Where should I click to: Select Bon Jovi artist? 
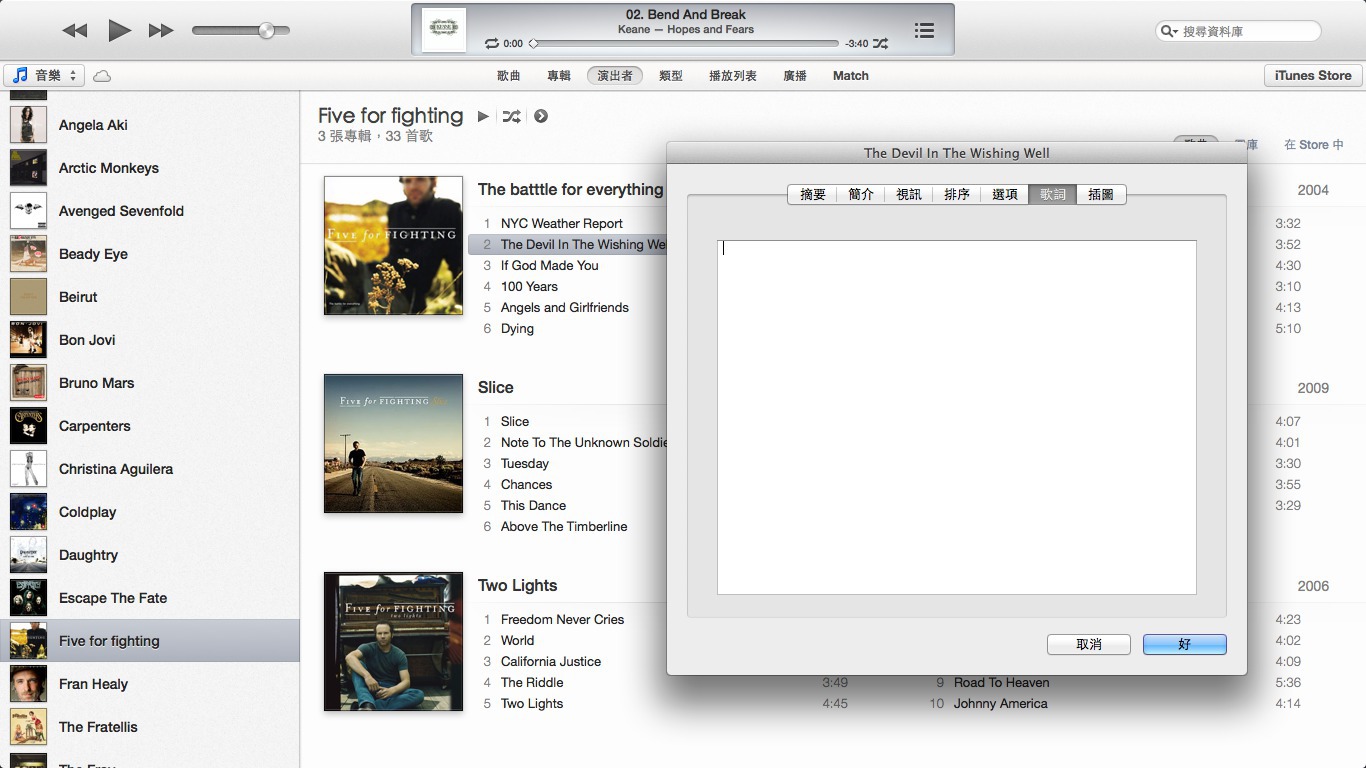click(150, 340)
